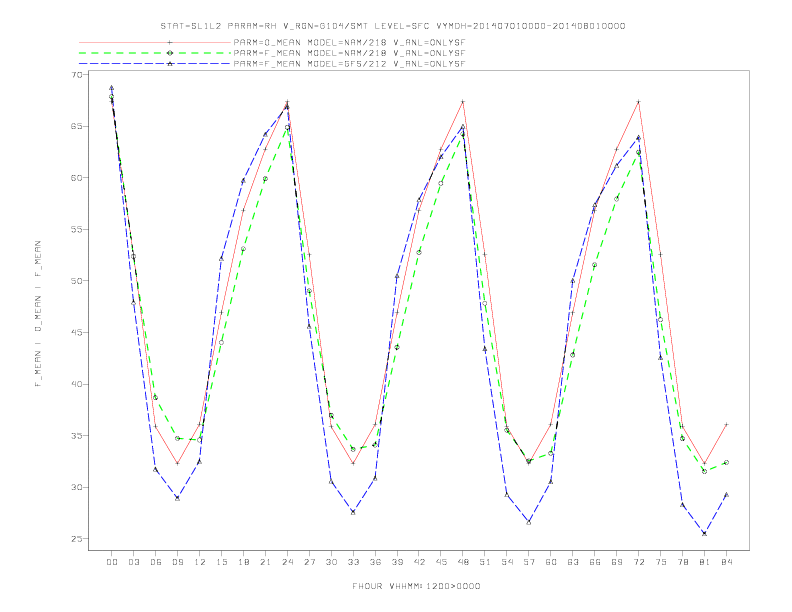This screenshot has width=792, height=612.
Task: Click x-axis tick label 84
Action: click(x=727, y=562)
